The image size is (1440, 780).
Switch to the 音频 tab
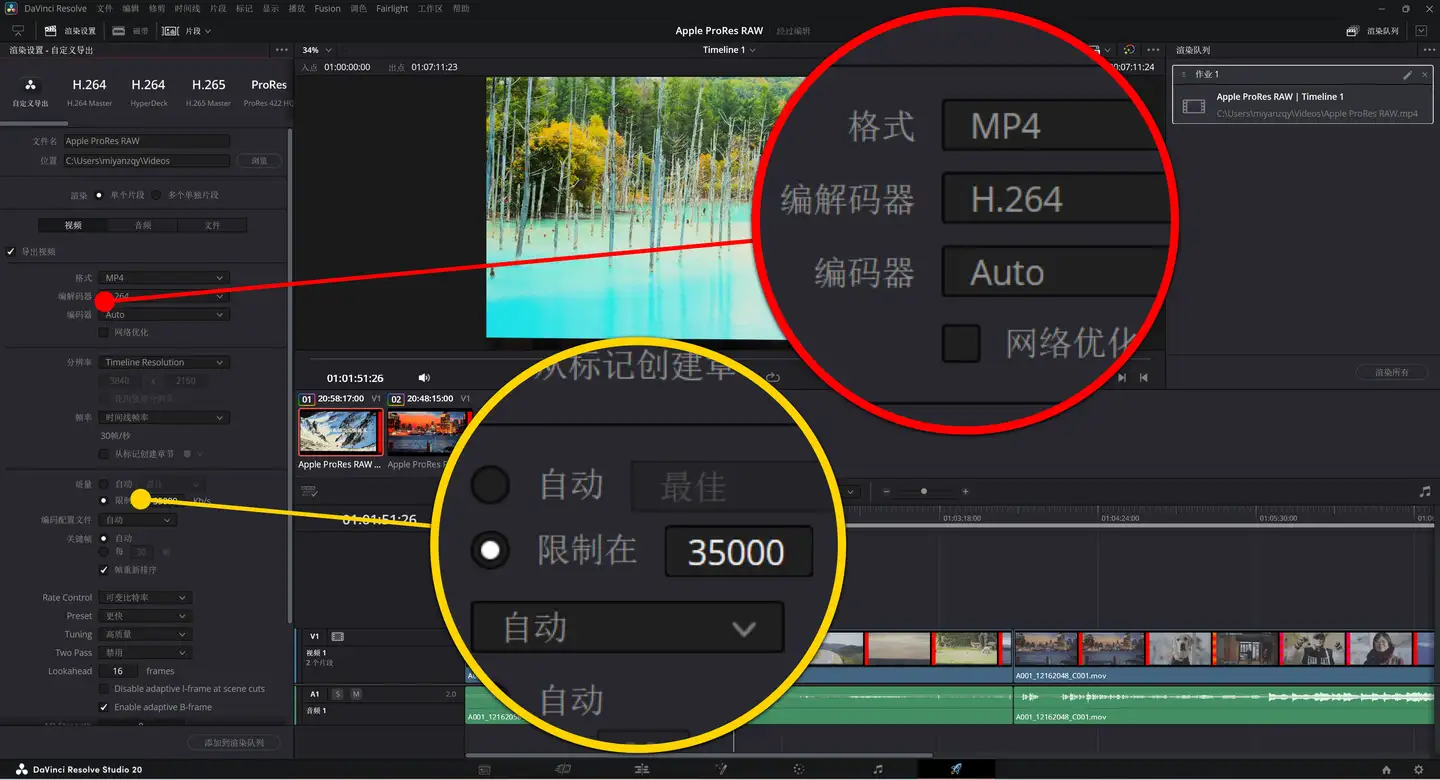click(143, 225)
